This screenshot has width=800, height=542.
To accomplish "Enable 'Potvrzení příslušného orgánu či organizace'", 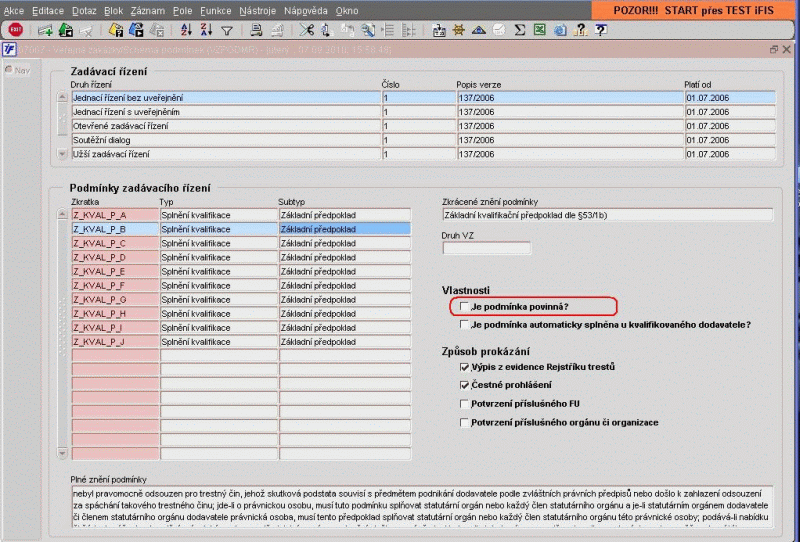I will coord(464,423).
